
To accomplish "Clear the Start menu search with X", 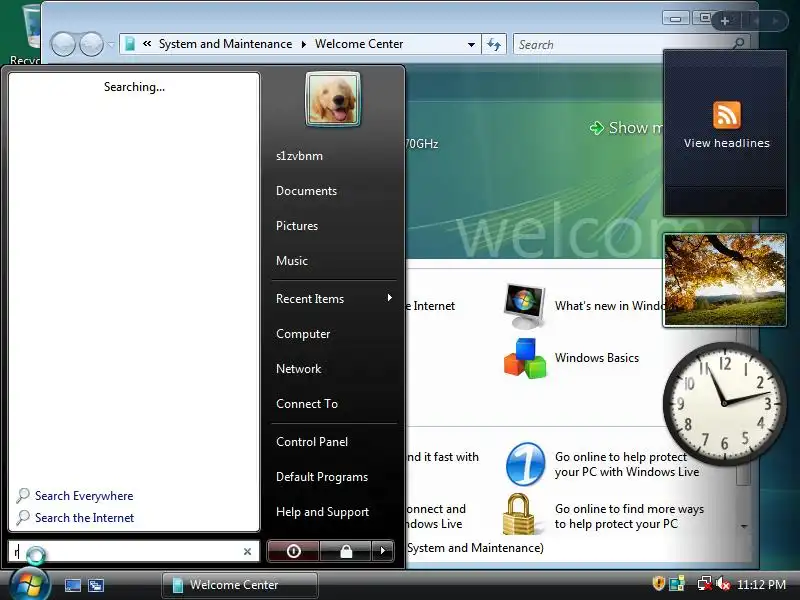I will [247, 552].
